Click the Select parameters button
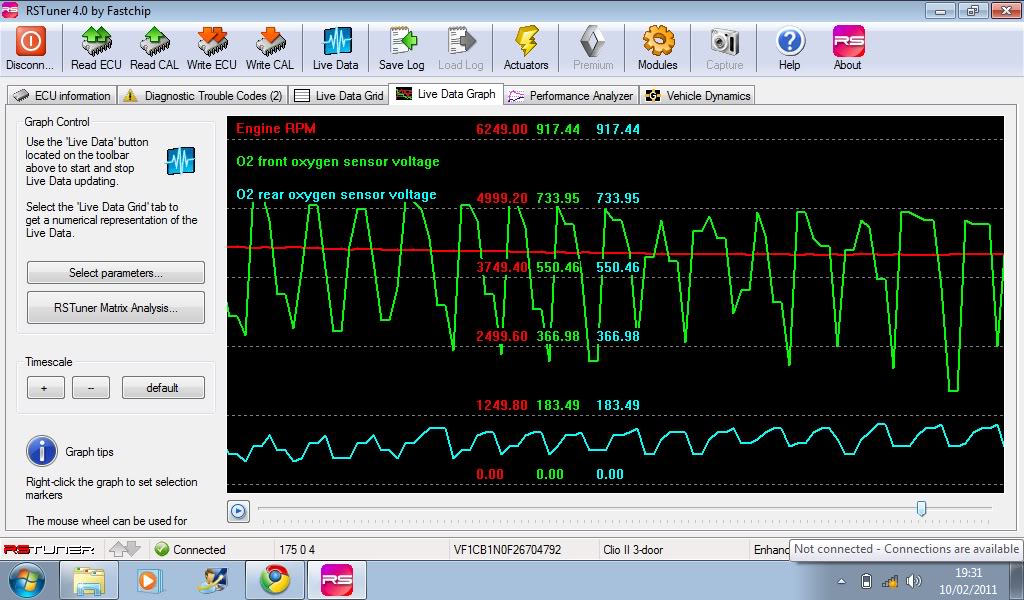 116,273
